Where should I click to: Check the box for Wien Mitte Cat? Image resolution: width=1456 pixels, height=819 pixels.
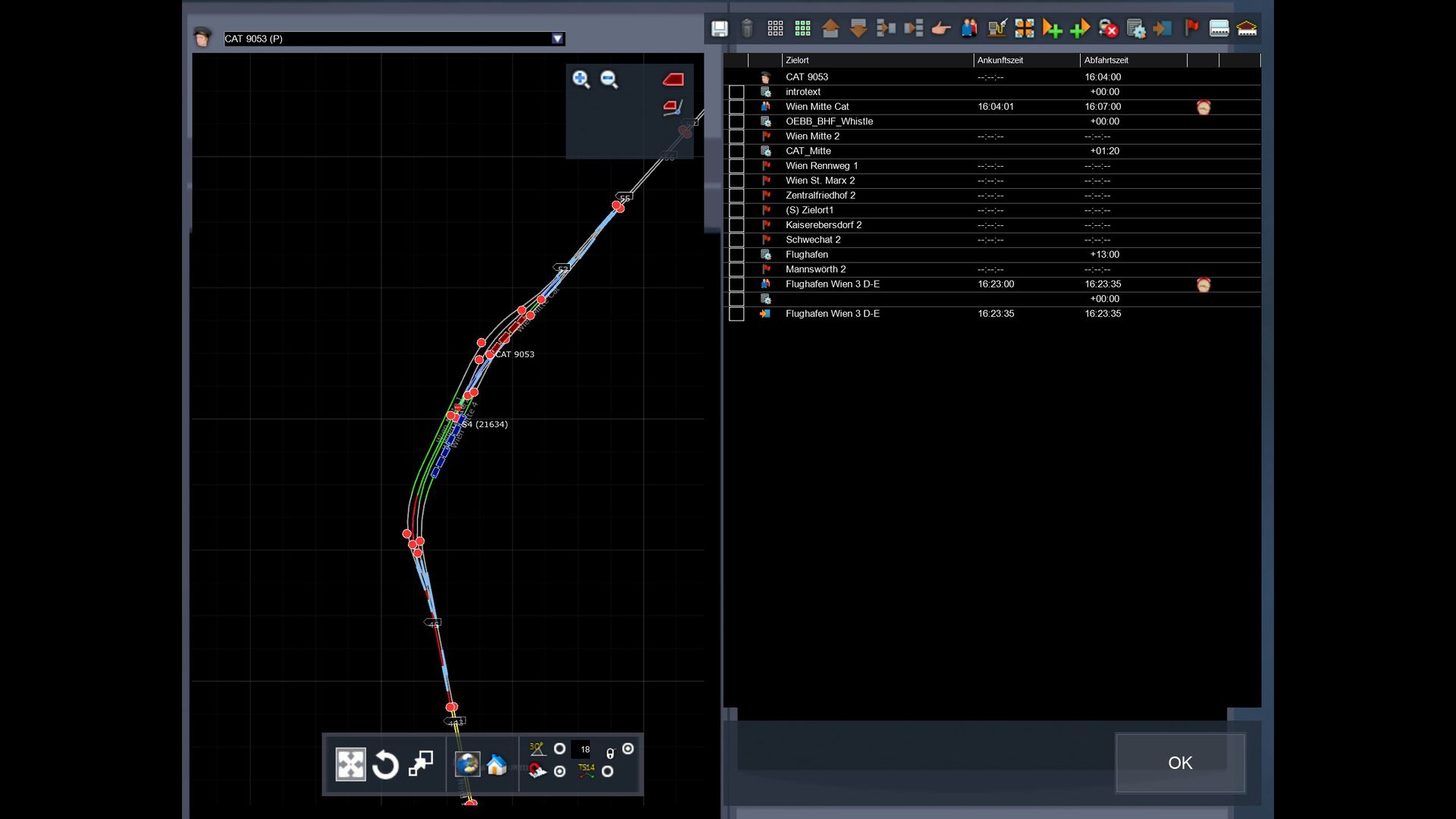(x=736, y=107)
